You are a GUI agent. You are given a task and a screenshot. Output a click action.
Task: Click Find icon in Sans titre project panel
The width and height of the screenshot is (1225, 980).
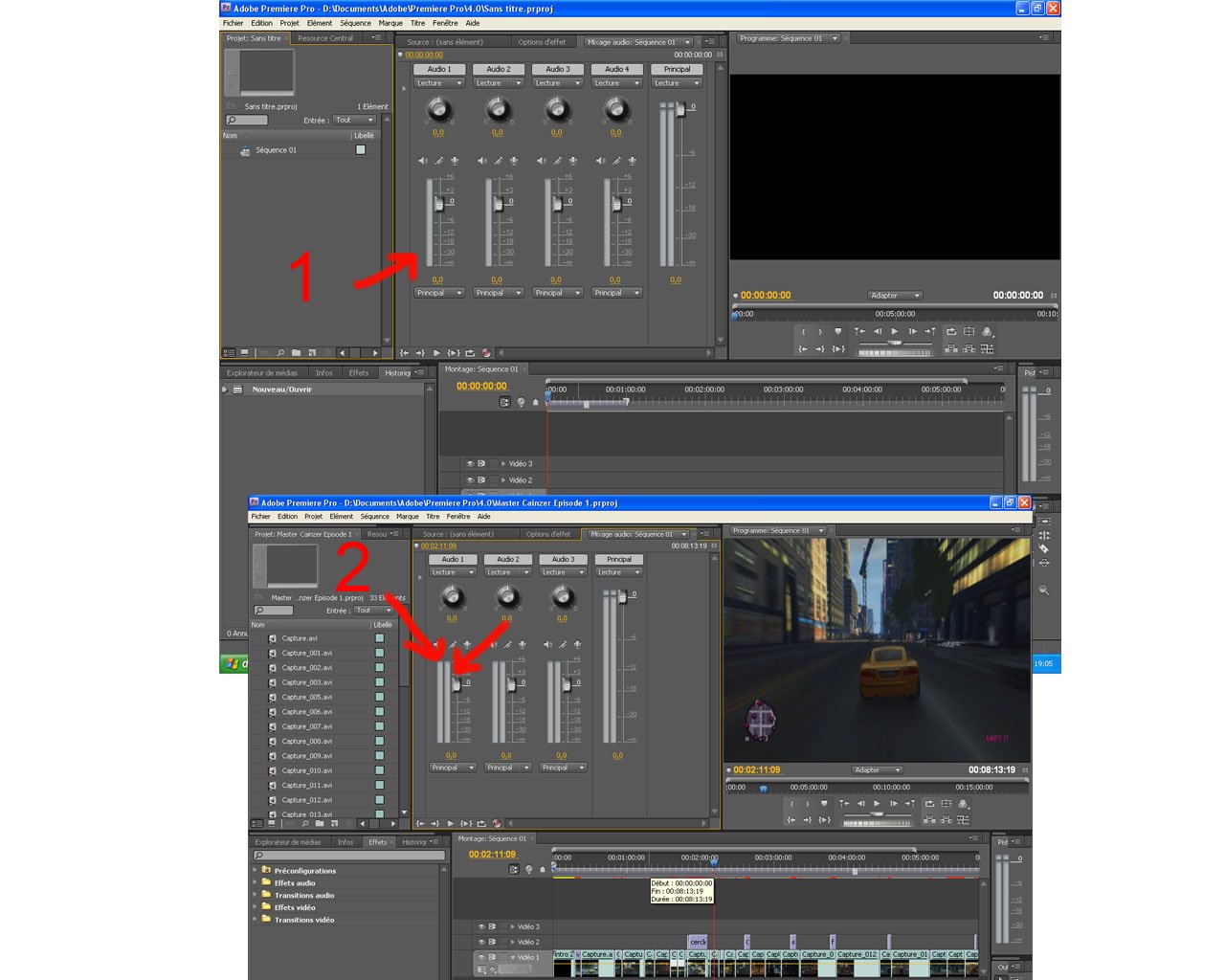pyautogui.click(x=280, y=353)
